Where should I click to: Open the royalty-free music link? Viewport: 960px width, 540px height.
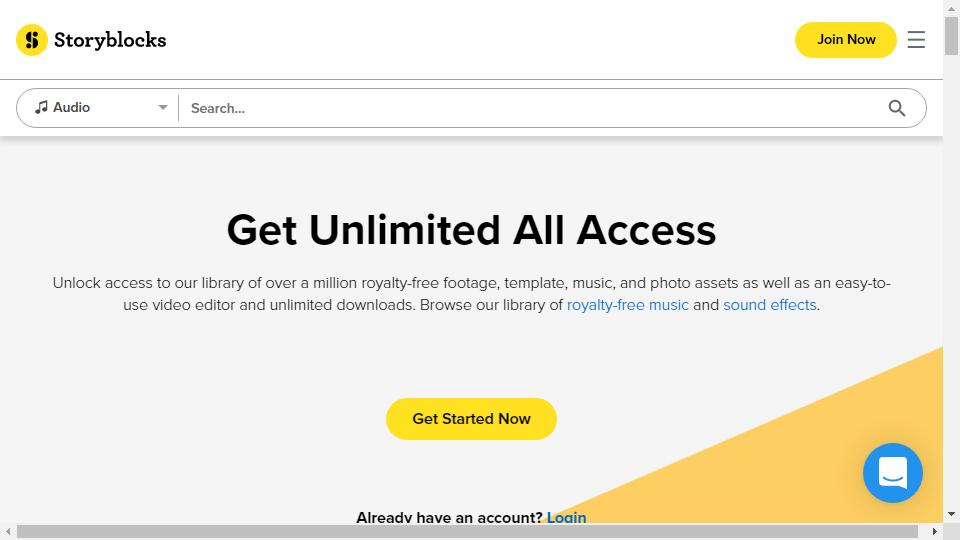tap(628, 305)
